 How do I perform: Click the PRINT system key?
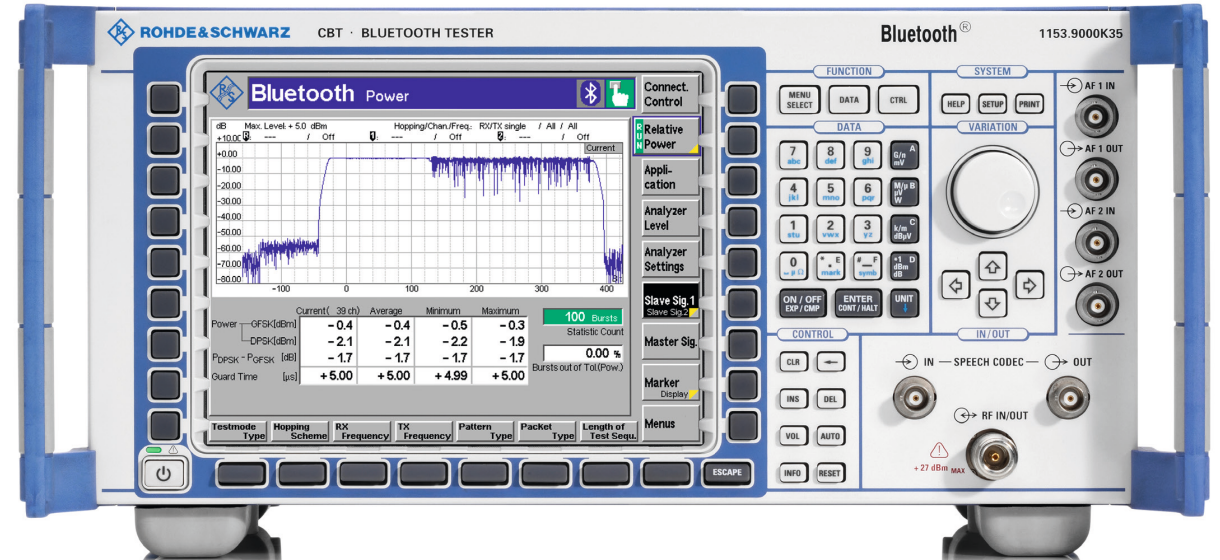(1028, 104)
